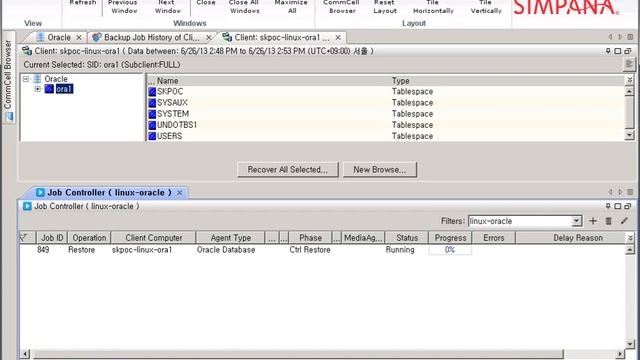
Task: Edit the job filter with pencil icon
Action: point(624,221)
